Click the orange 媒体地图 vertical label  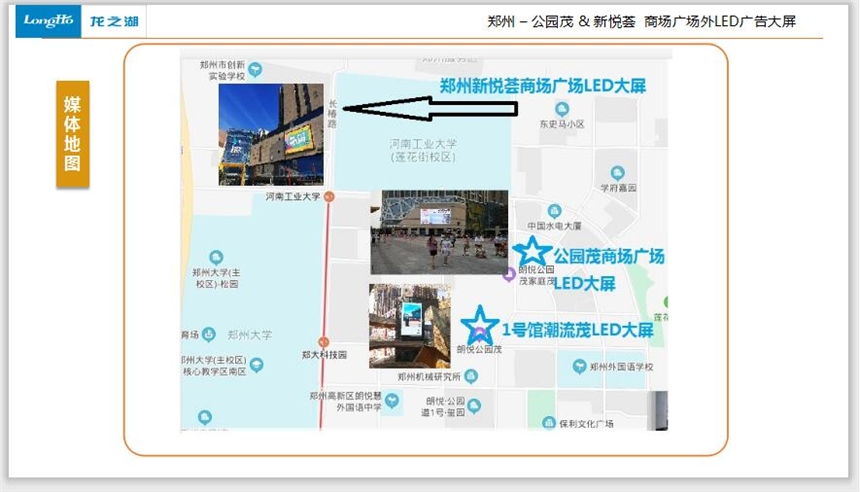click(x=73, y=134)
